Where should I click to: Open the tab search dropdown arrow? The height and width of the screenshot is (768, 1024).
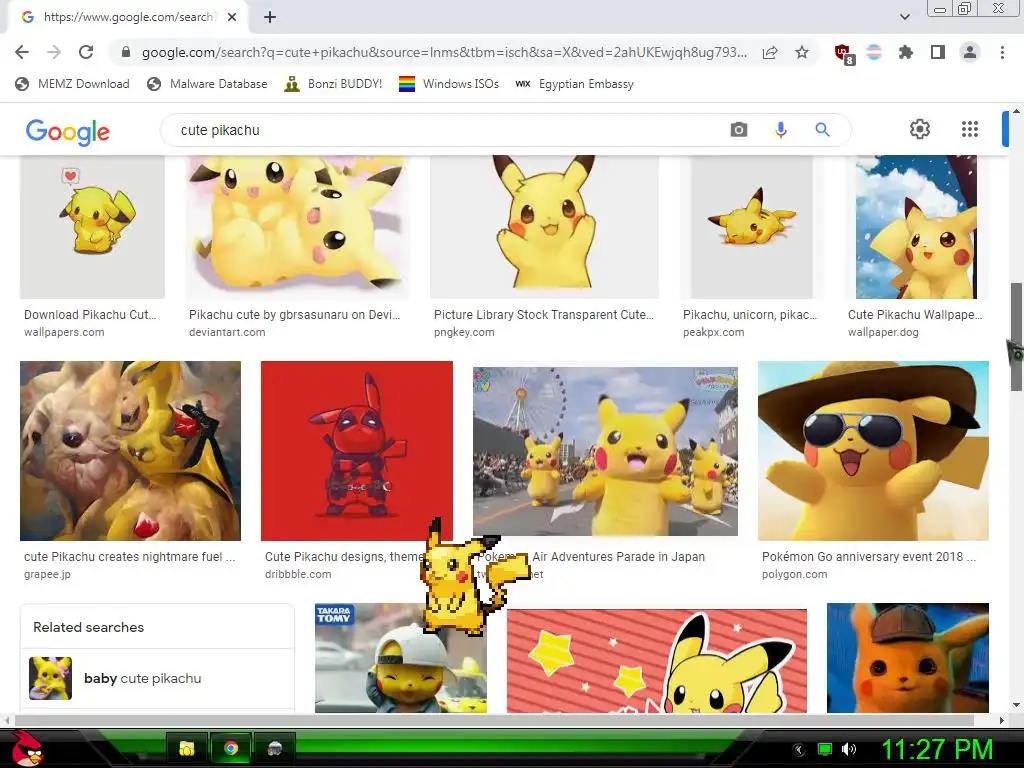point(904,17)
